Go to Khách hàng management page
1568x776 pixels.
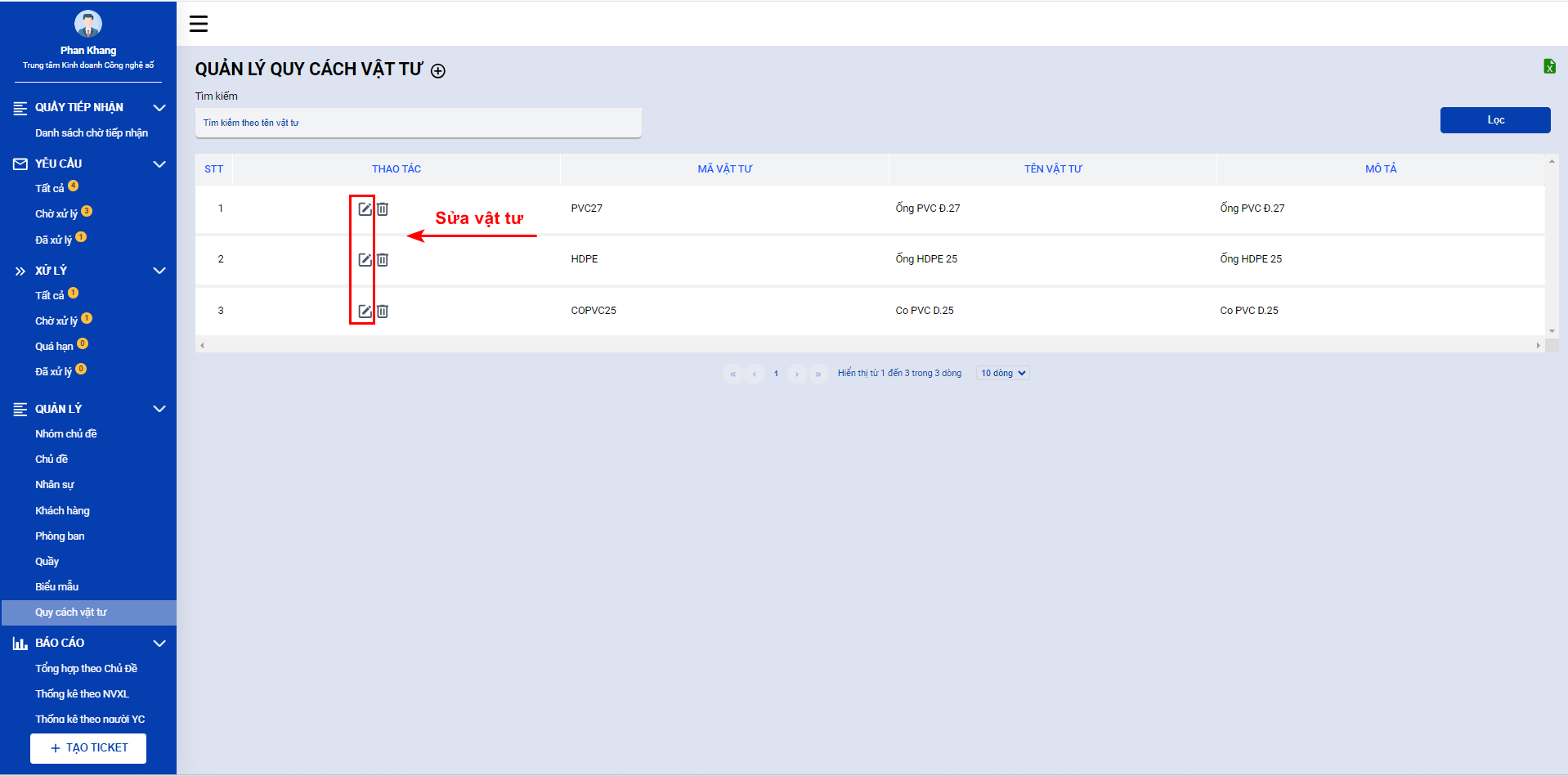tap(62, 510)
